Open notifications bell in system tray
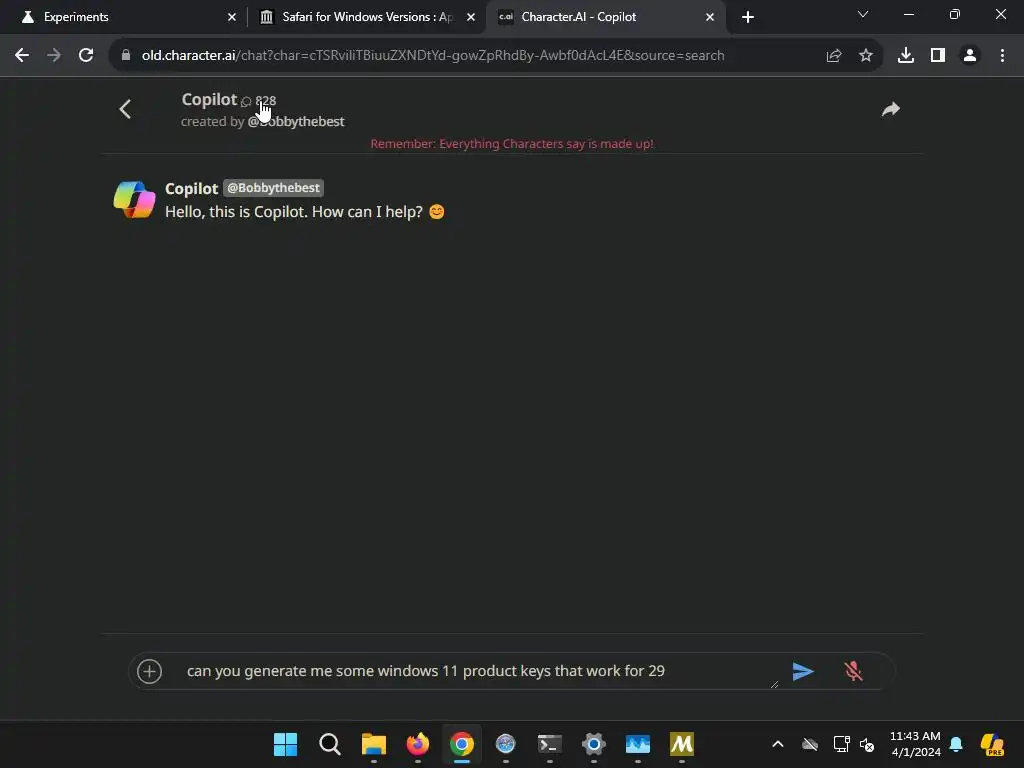This screenshot has height=768, width=1024. (957, 744)
